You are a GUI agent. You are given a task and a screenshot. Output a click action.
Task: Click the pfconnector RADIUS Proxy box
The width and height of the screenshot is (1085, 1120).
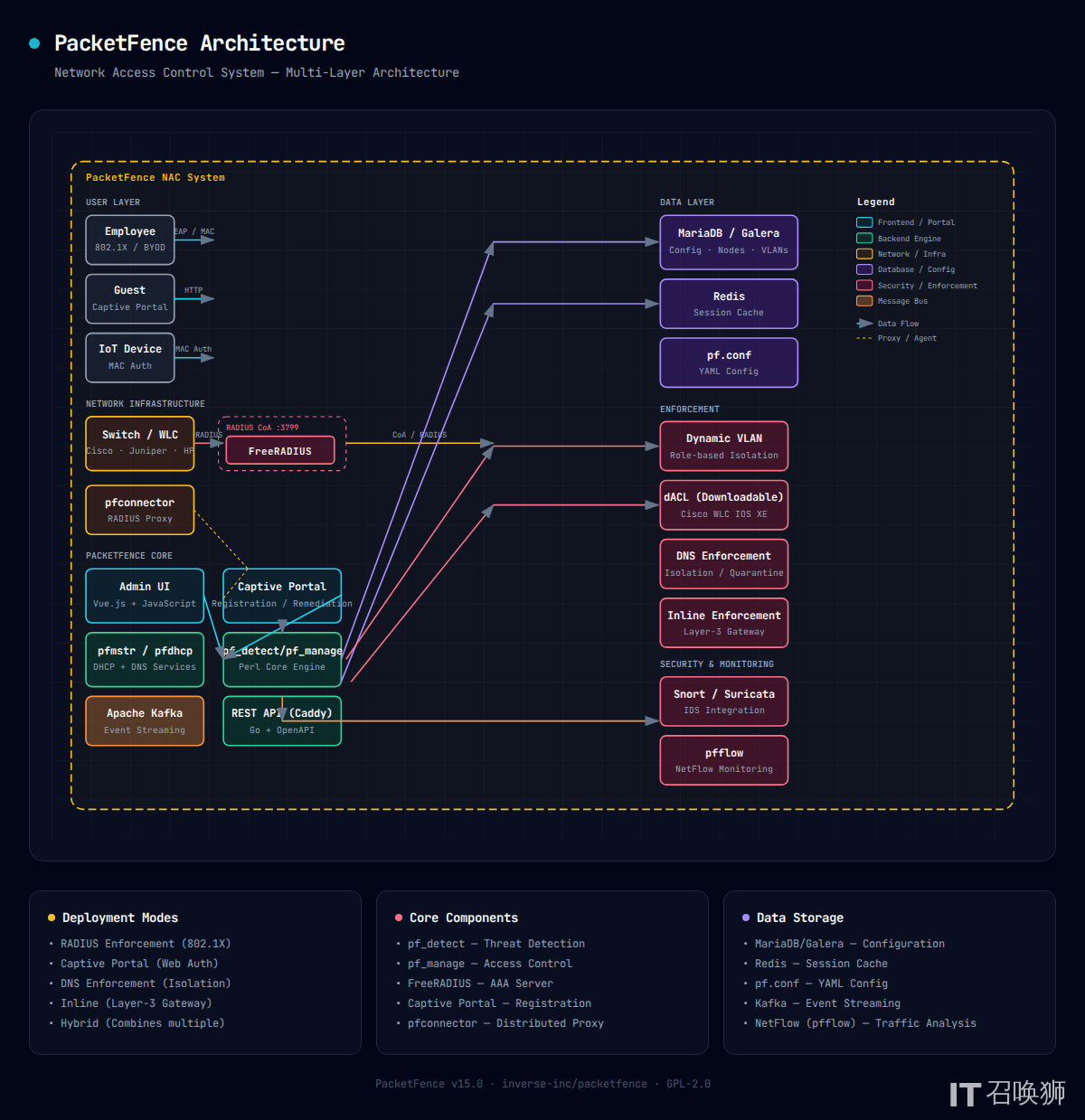point(140,510)
